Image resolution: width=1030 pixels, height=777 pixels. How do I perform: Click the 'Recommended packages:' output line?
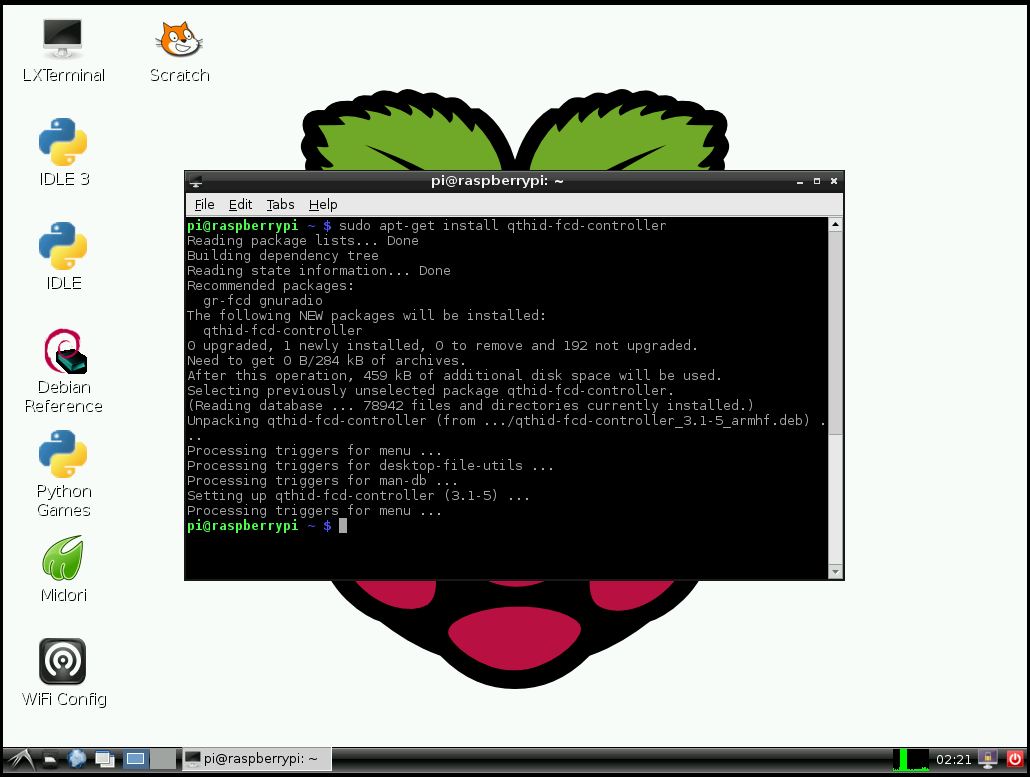point(271,286)
